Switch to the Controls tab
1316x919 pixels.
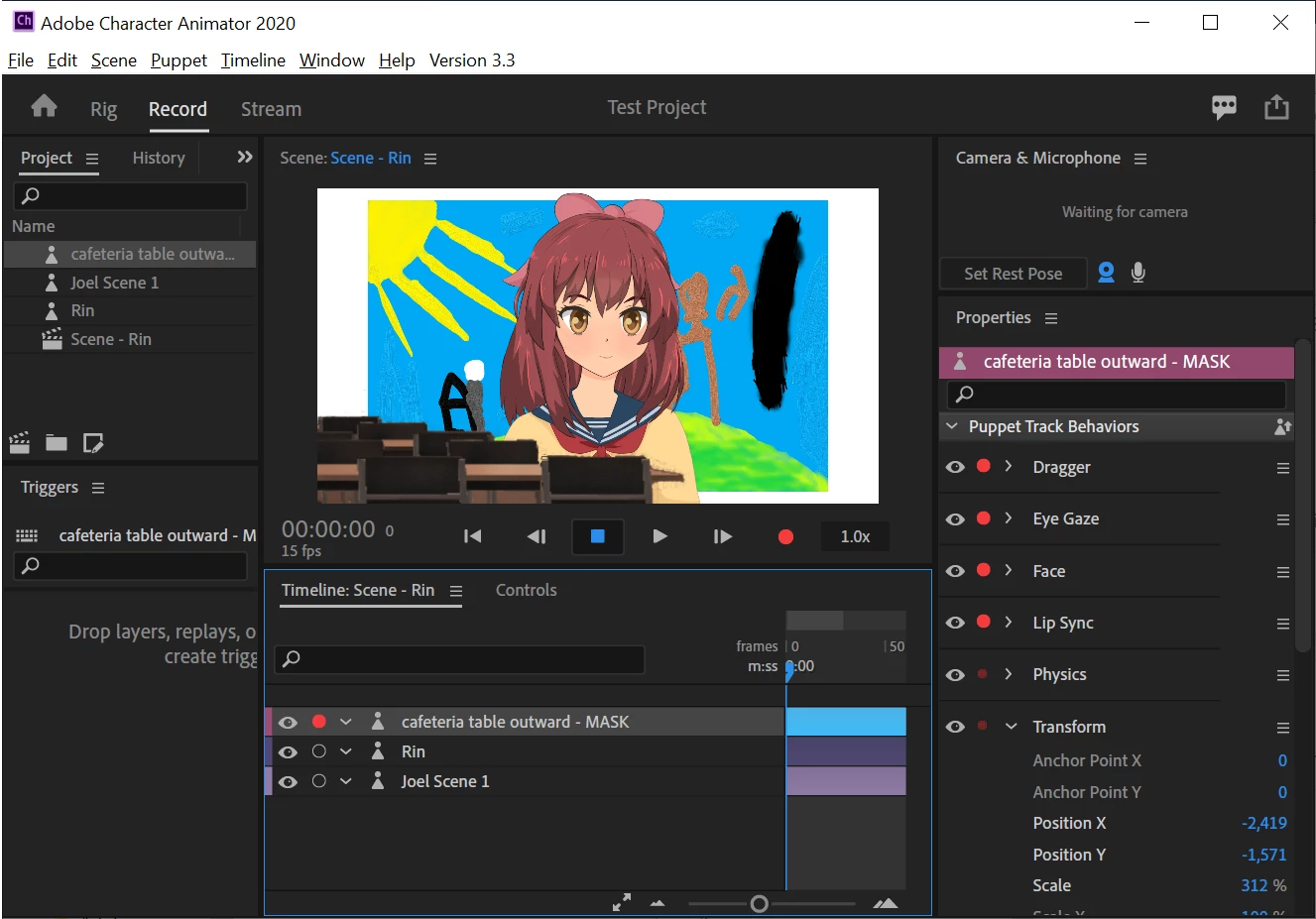coord(526,590)
